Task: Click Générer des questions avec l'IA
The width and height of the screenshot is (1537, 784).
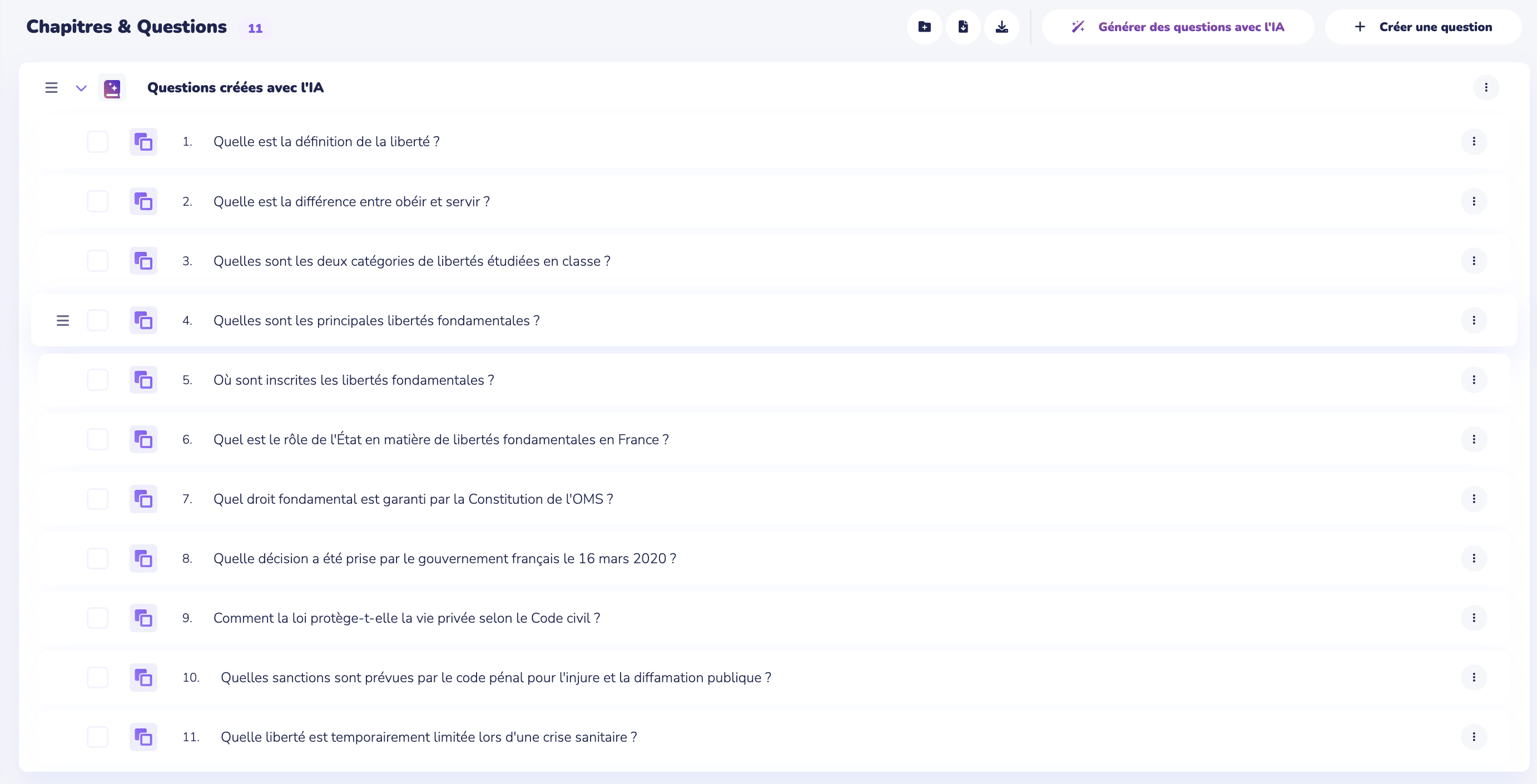Action: coord(1178,27)
